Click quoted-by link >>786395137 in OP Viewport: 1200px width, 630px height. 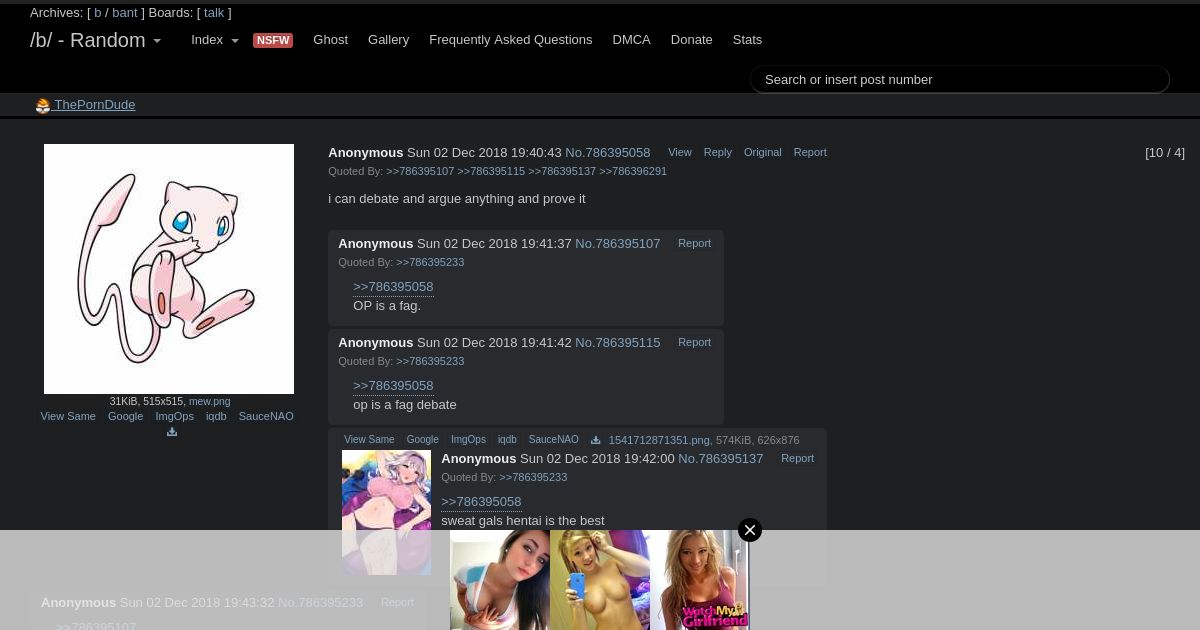pyautogui.click(x=562, y=171)
